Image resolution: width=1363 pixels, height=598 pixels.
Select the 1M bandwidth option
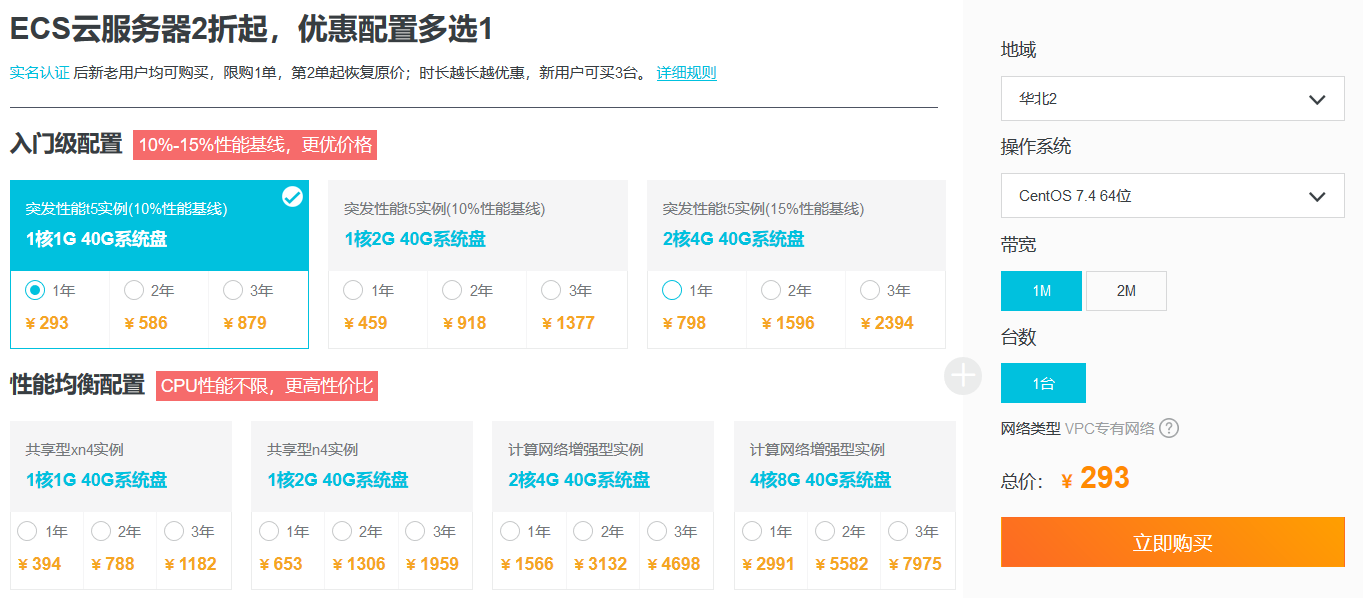1041,291
